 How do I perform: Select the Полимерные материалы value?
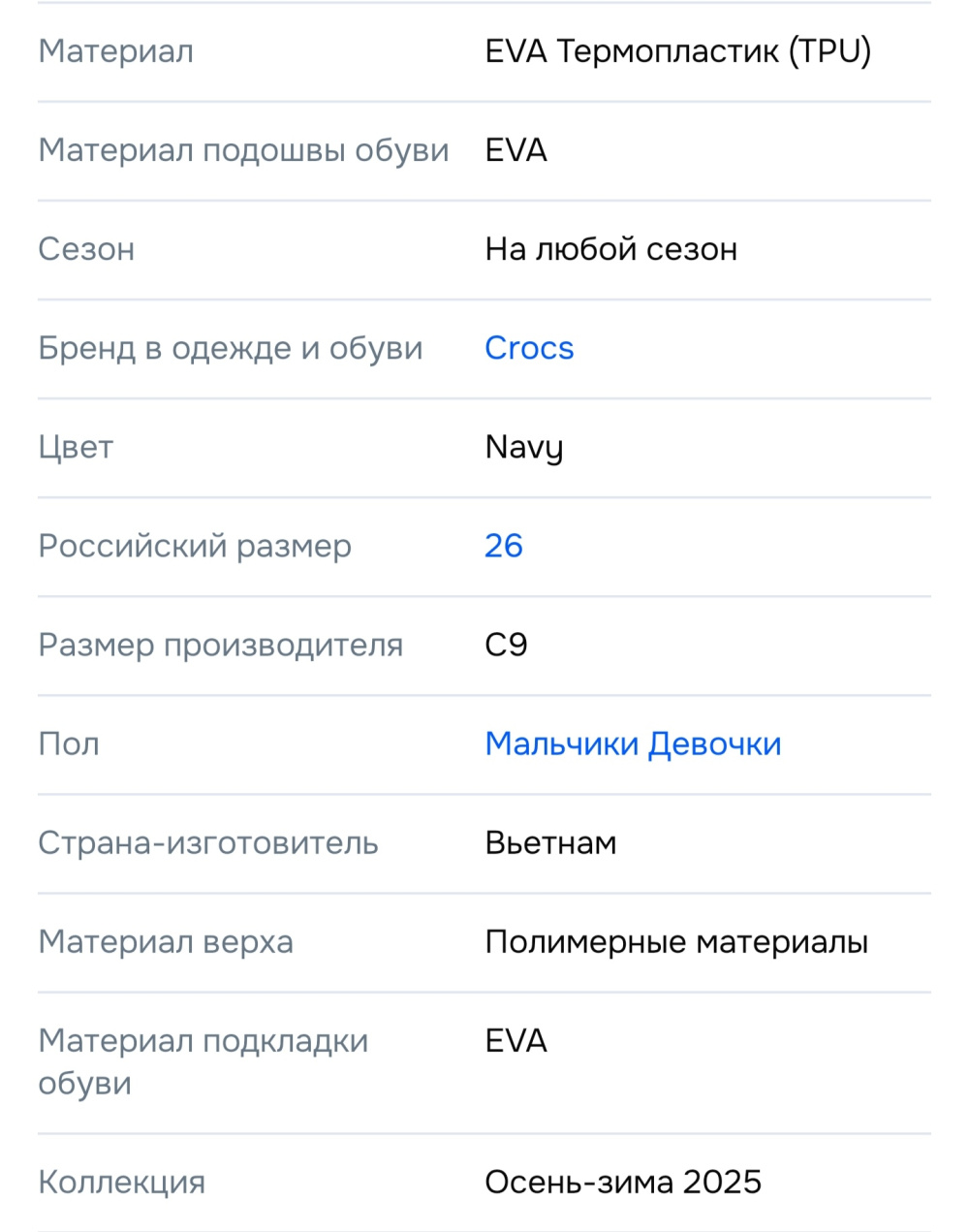pos(677,941)
